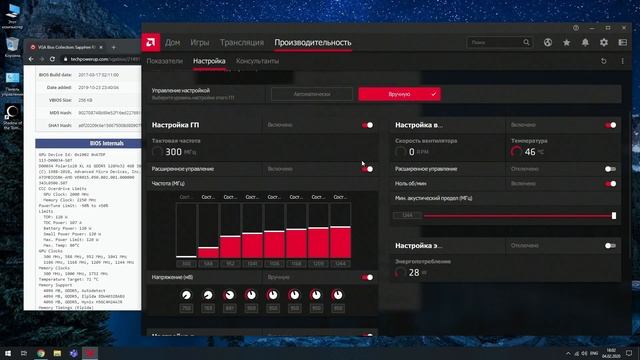Click the forward arrow in Chrome
Image resolution: width=640 pixels, height=360 pixels.
(42, 59)
